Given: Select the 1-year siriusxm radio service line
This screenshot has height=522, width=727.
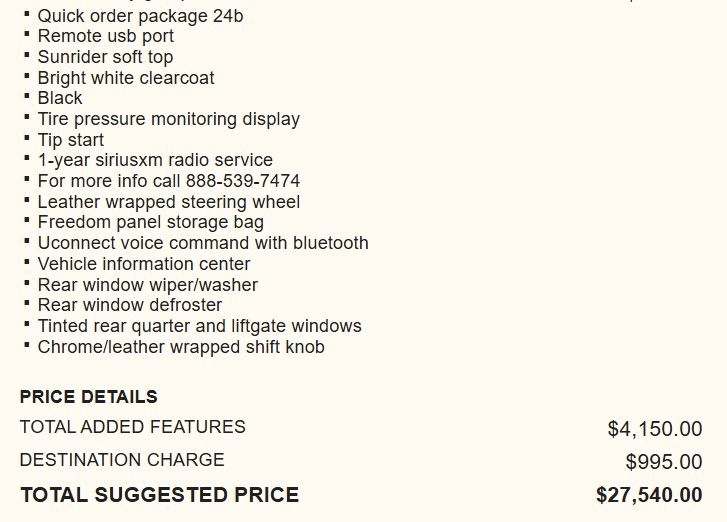Looking at the screenshot, I should pos(155,160).
